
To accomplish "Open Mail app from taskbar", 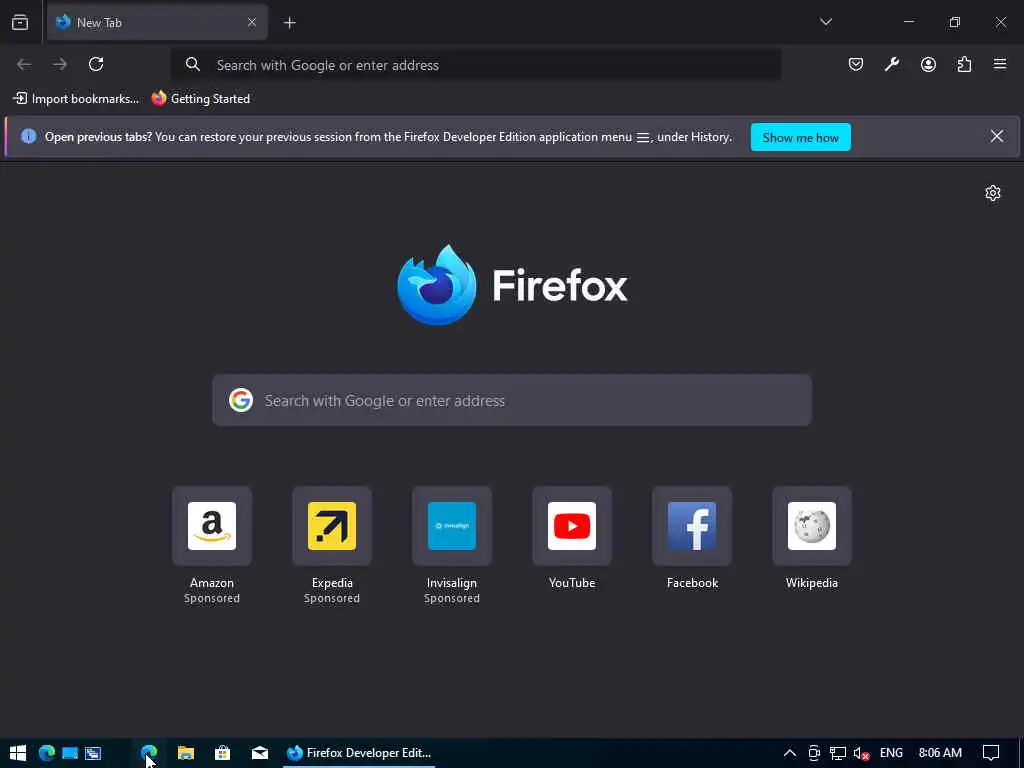I will coord(260,753).
